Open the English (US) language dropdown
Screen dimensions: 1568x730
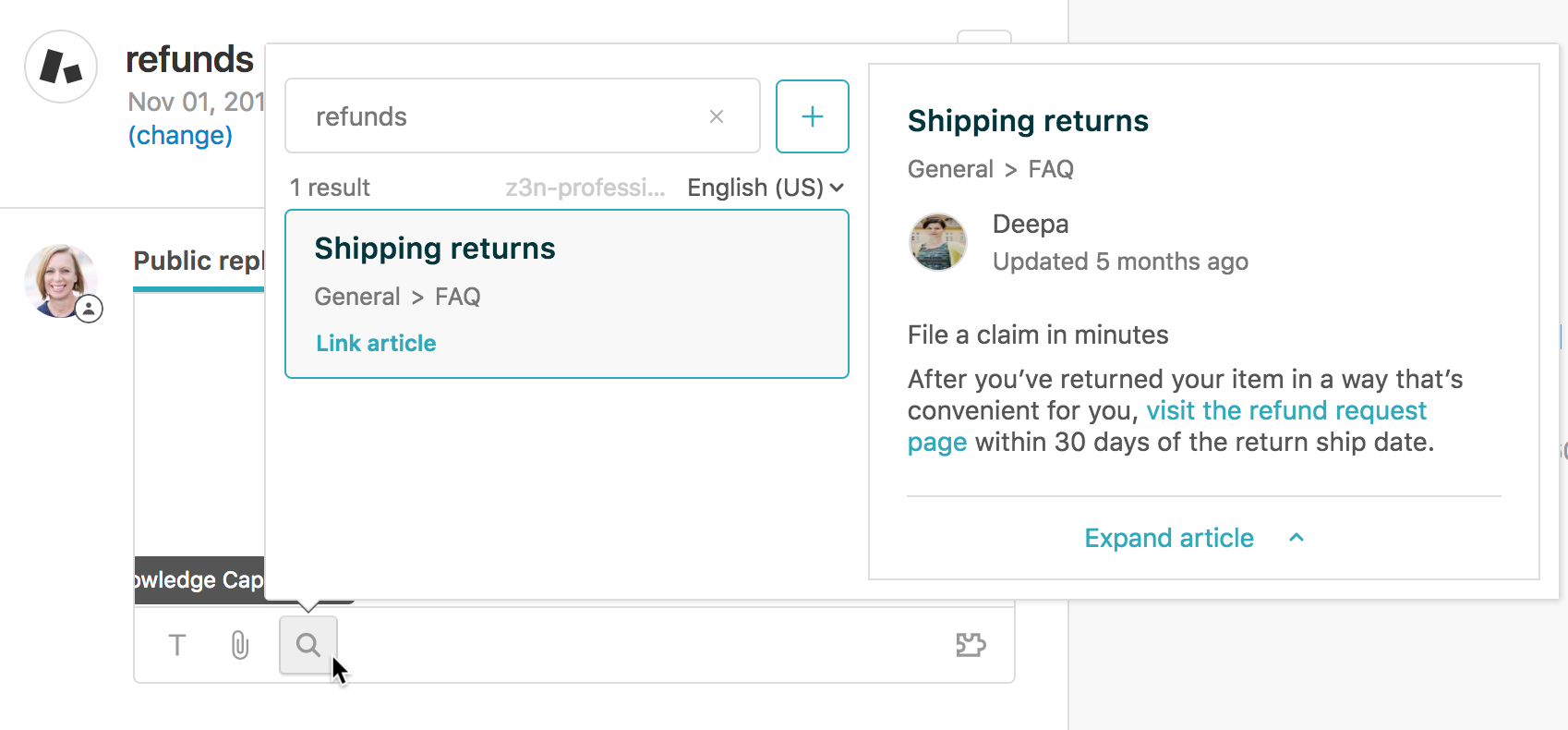[766, 188]
